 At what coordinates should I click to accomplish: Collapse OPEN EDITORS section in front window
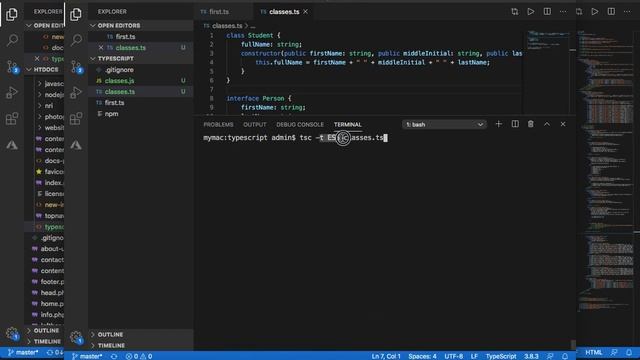pos(140,25)
